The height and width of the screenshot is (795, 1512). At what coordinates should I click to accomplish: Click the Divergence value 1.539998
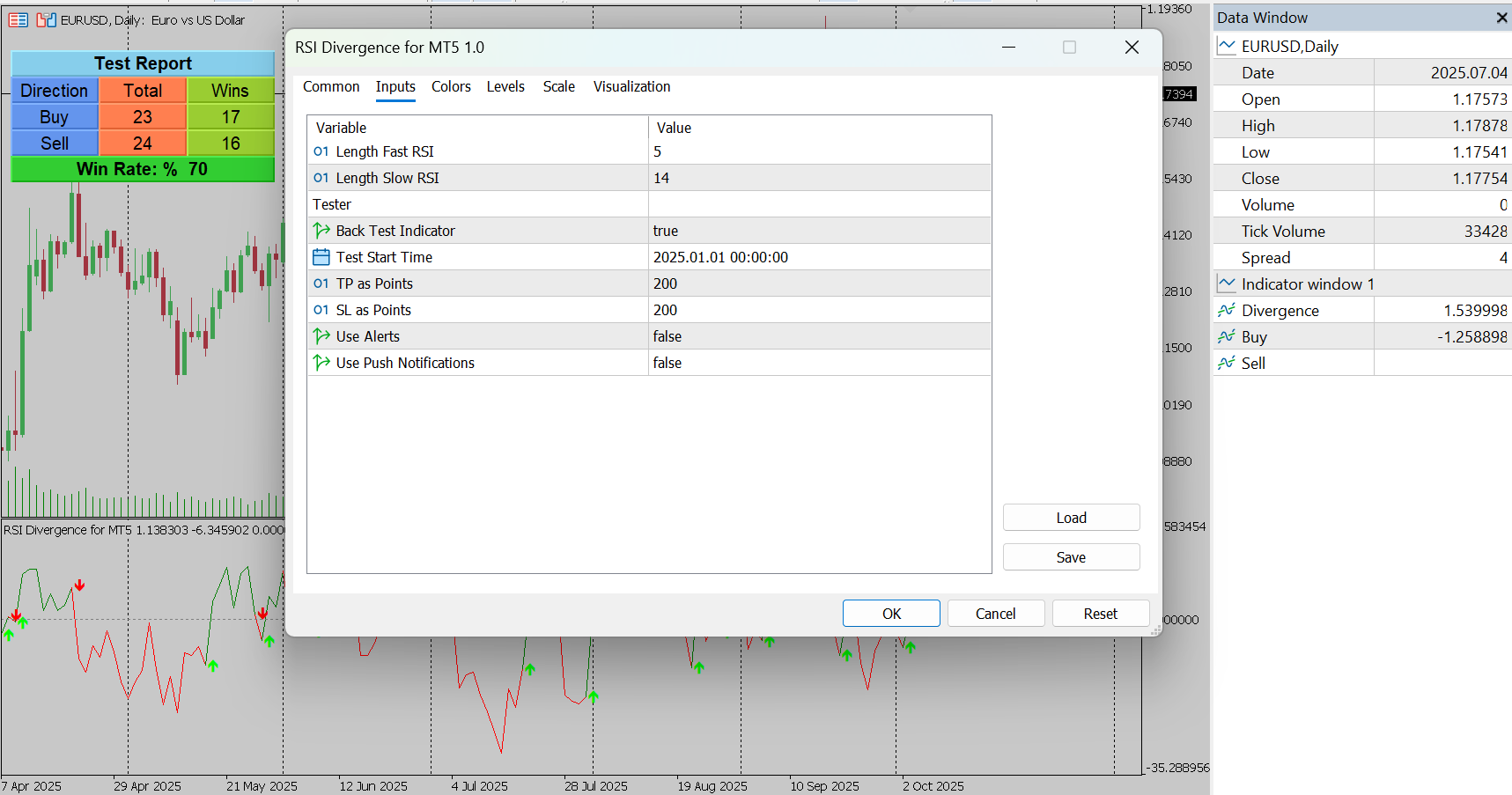pos(1475,311)
